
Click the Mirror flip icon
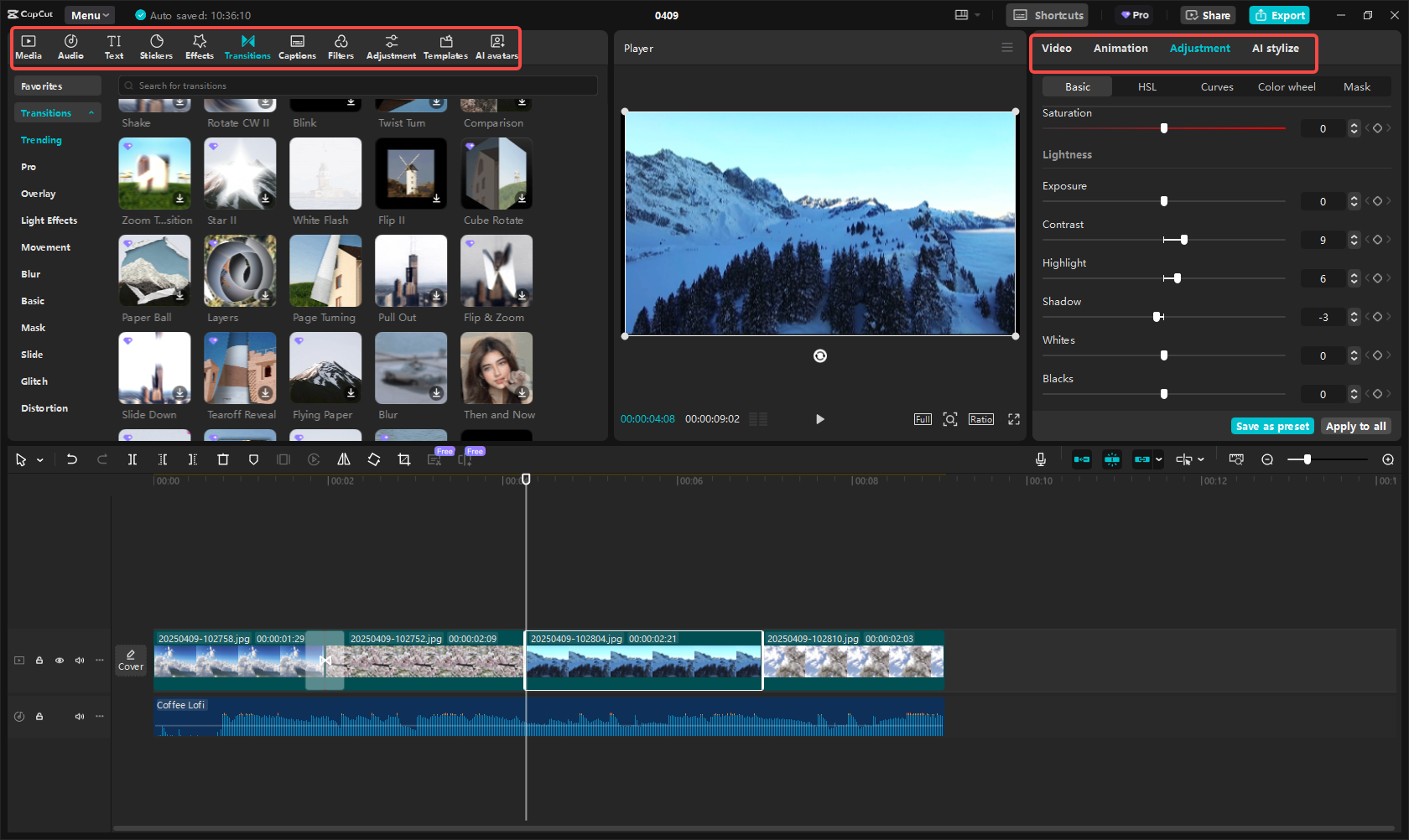pos(344,459)
